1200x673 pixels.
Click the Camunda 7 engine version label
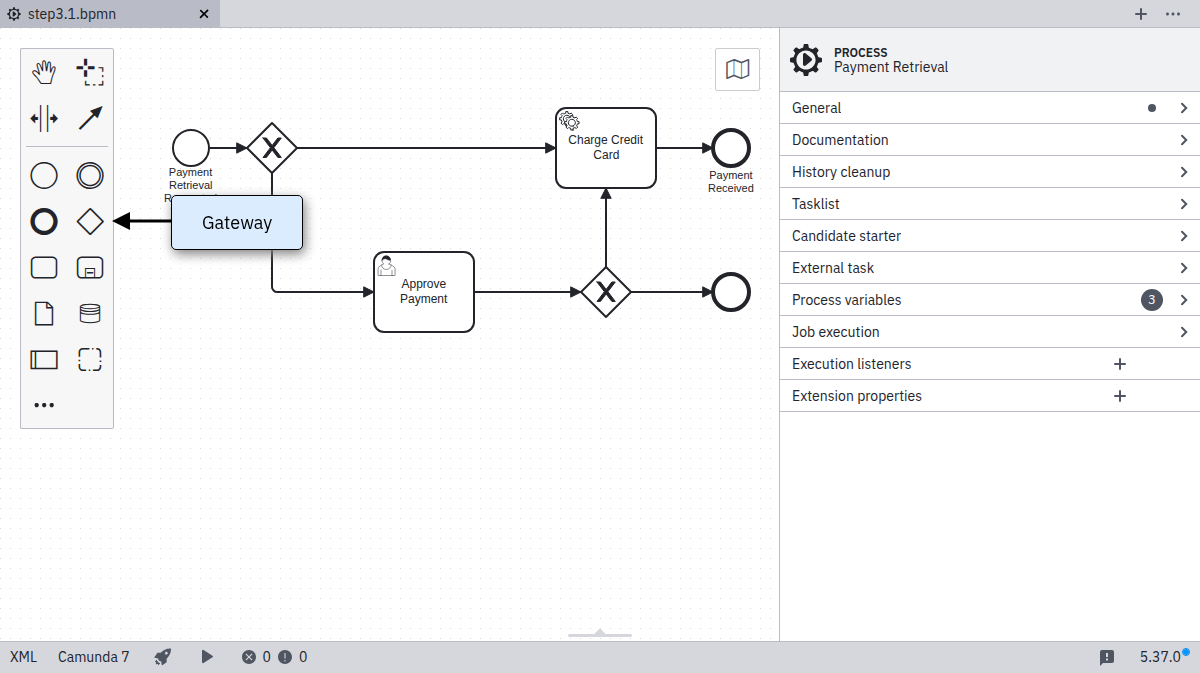(93, 657)
